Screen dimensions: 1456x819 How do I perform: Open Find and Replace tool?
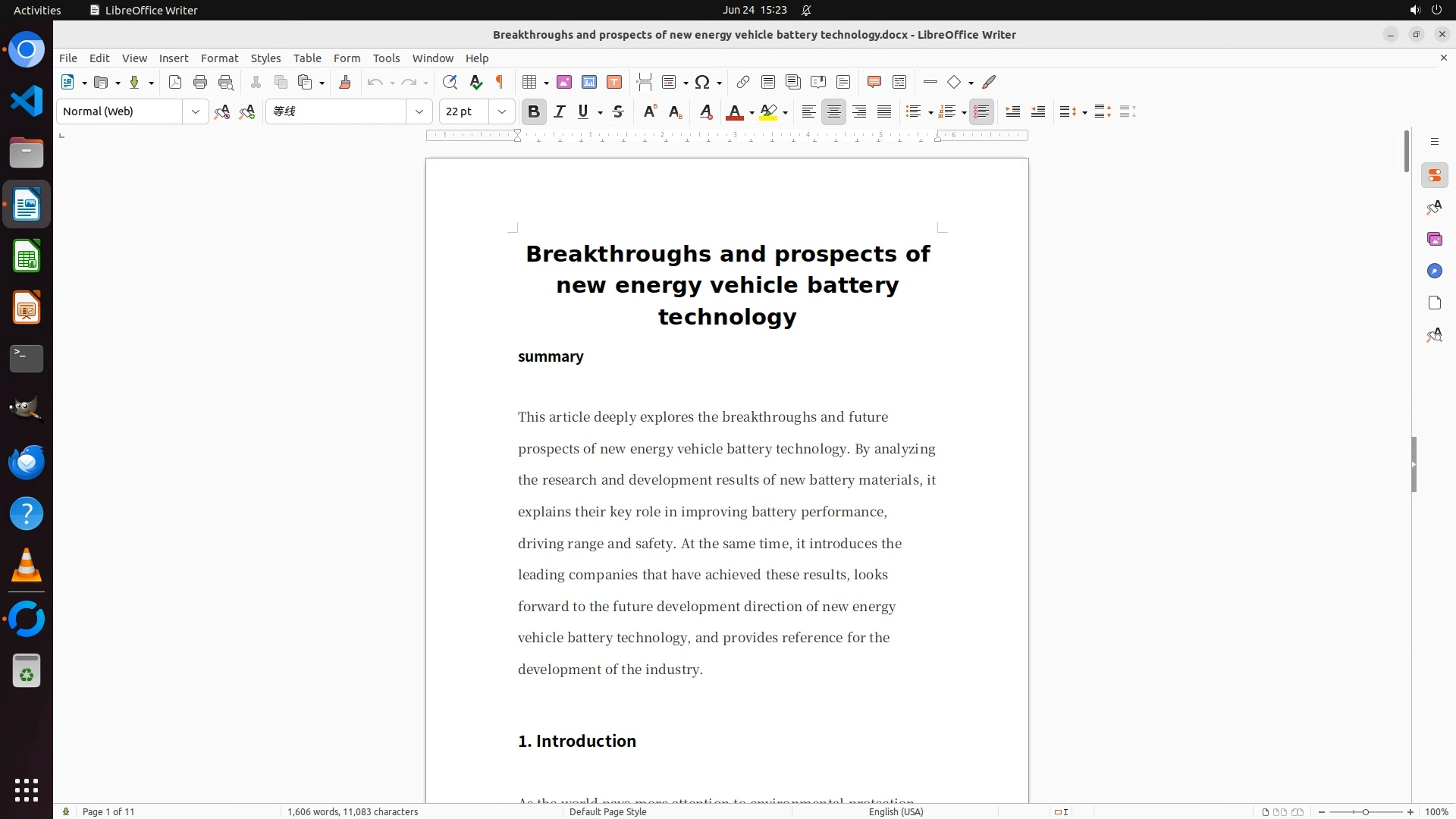(450, 83)
